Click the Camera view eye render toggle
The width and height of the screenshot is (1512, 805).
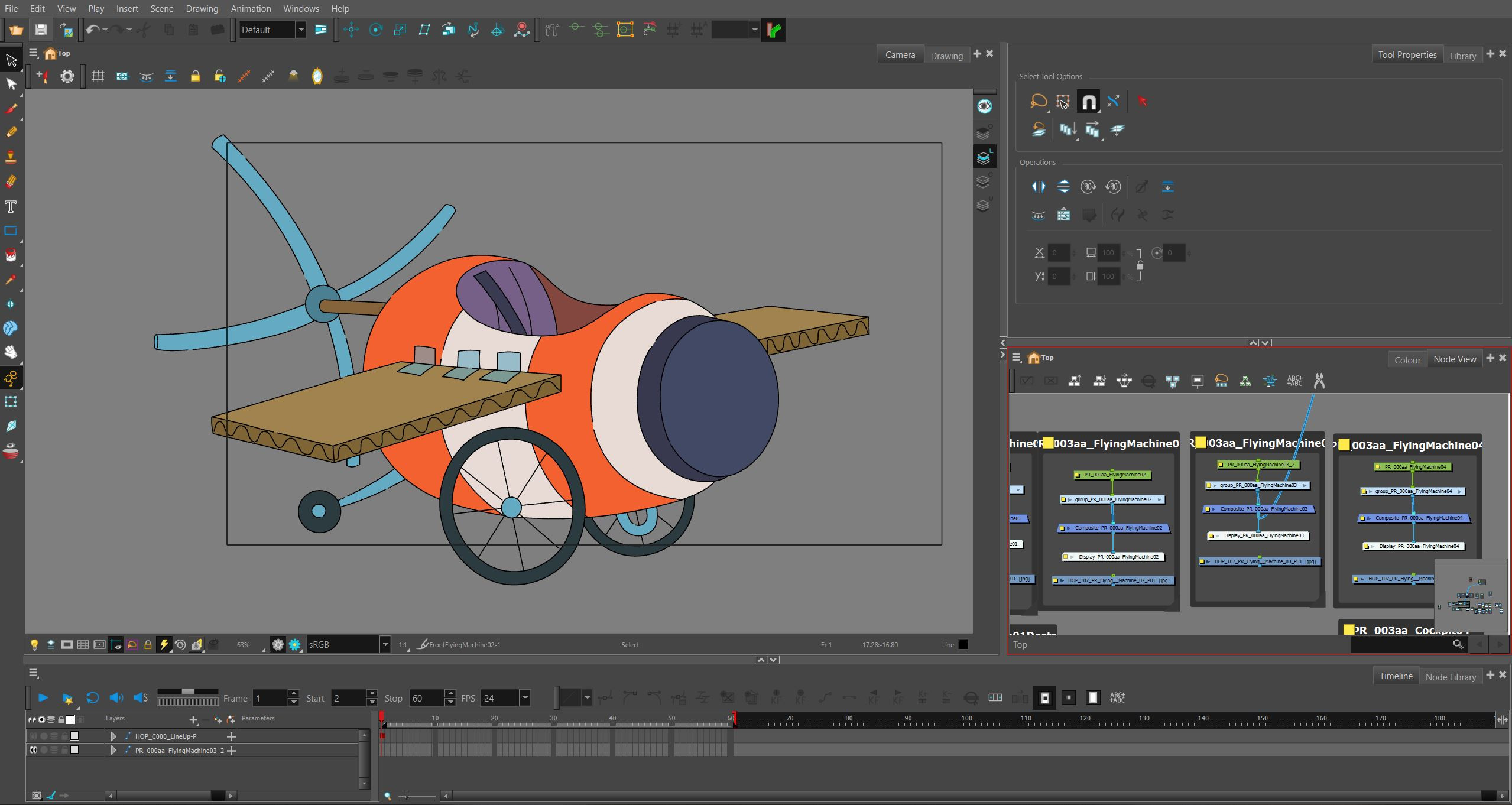[x=984, y=106]
